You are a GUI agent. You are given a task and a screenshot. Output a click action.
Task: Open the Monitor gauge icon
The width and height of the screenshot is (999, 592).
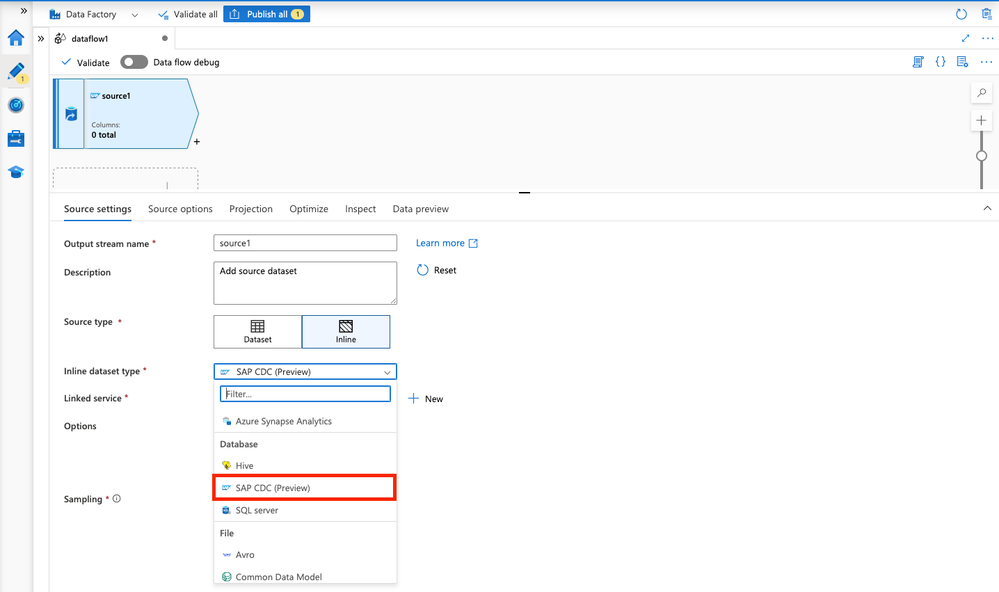tap(16, 105)
